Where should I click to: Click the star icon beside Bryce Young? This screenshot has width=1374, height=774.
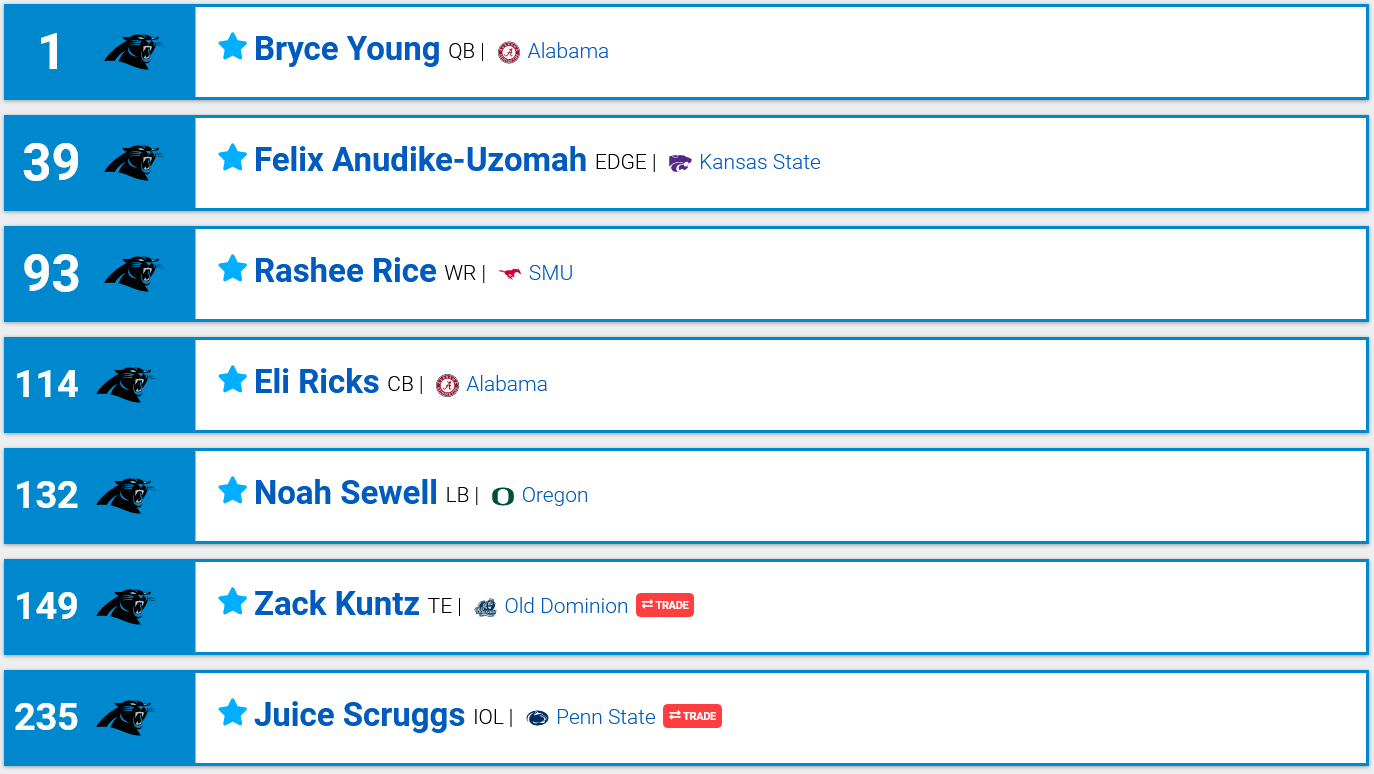pos(232,46)
